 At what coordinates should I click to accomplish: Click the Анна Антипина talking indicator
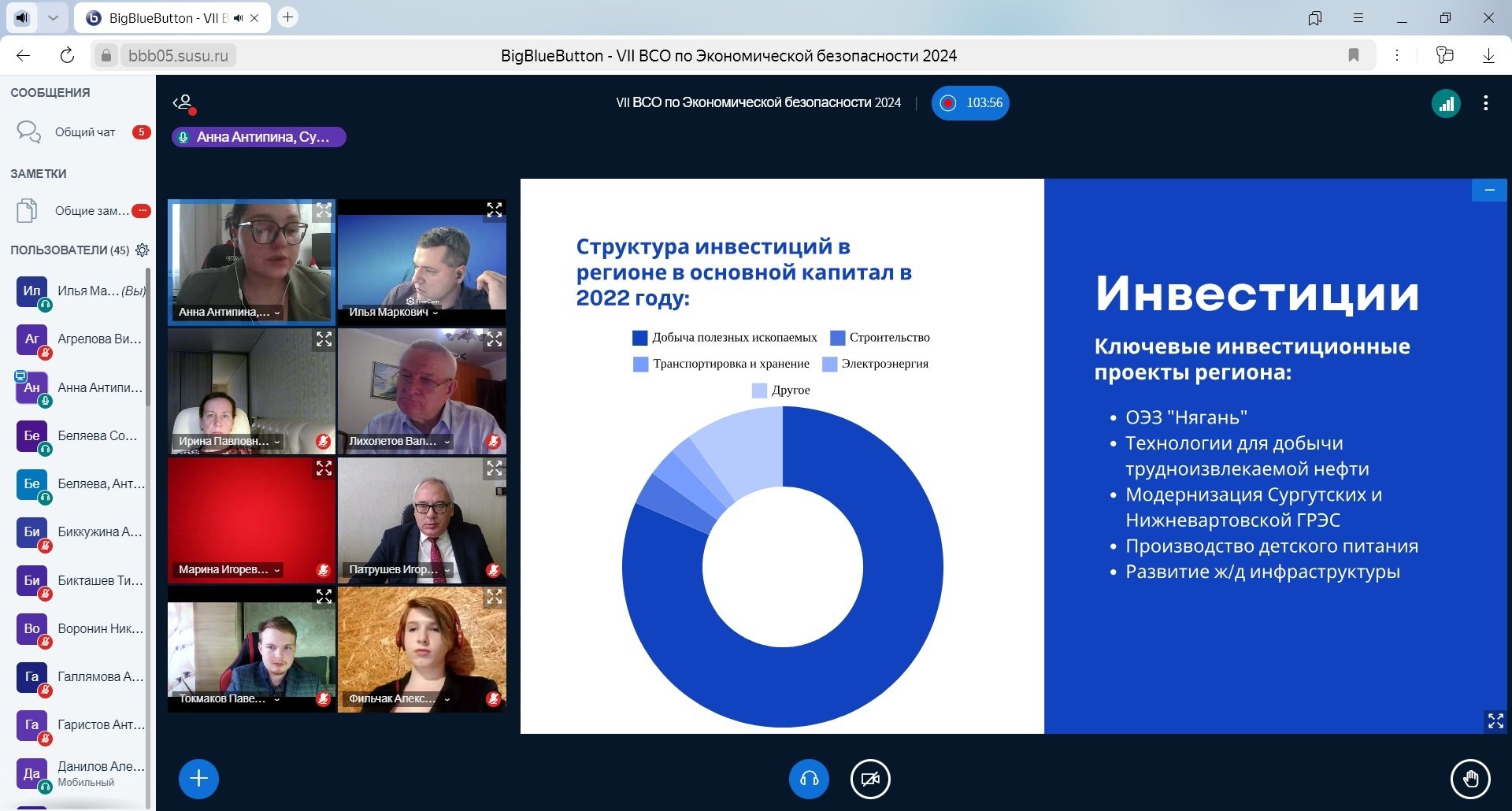258,137
